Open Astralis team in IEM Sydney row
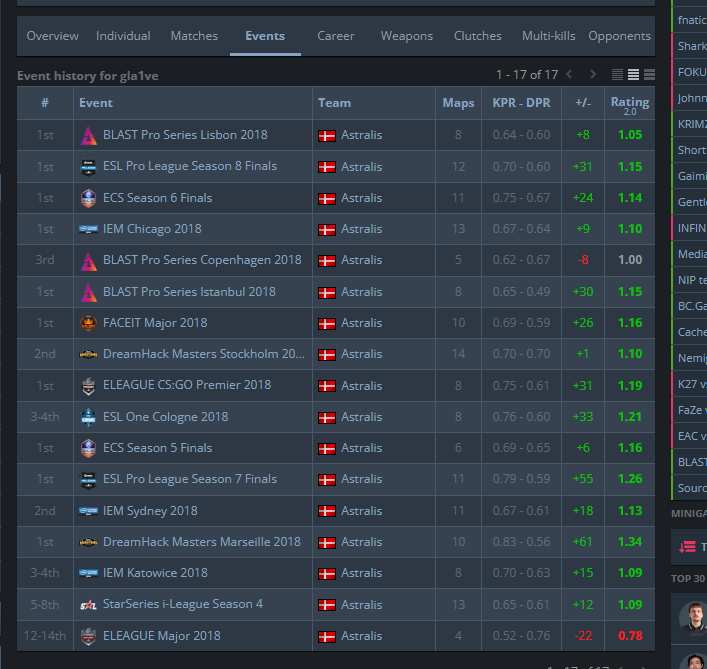The width and height of the screenshot is (707, 669). [x=362, y=511]
